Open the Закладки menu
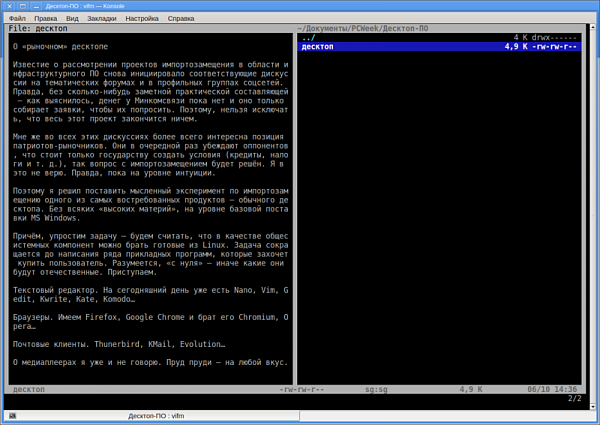 [101, 18]
